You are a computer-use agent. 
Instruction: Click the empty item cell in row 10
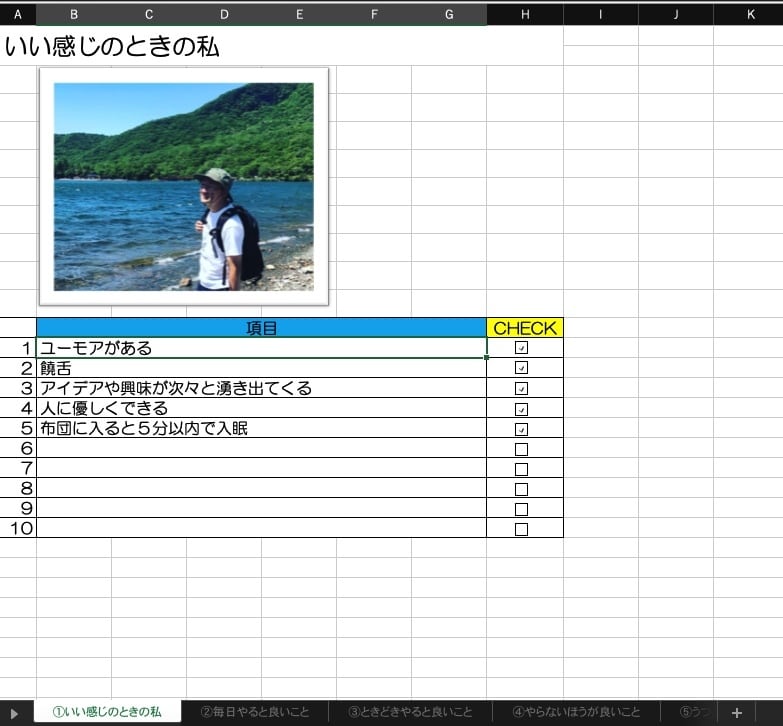tap(261, 528)
